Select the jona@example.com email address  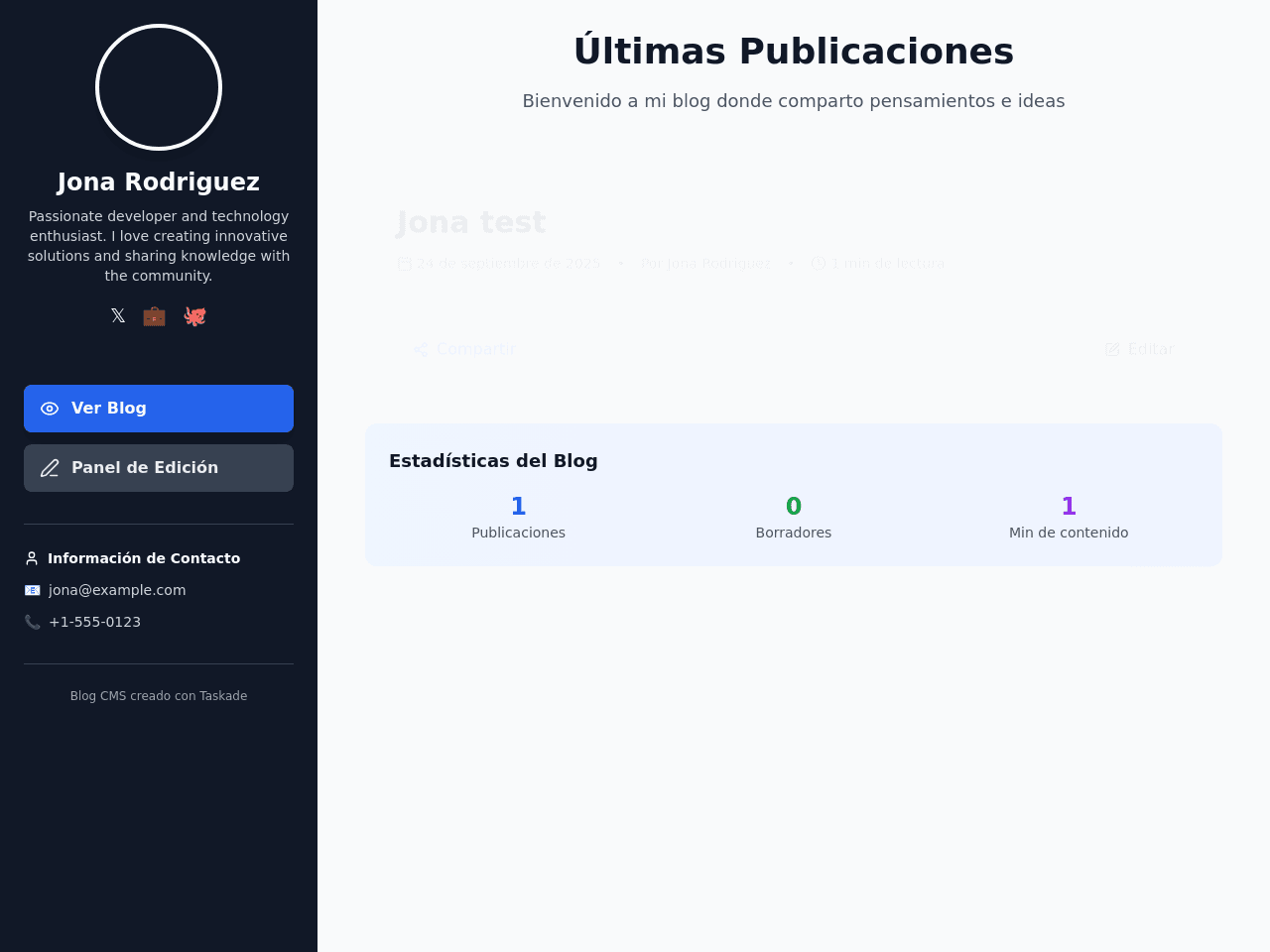point(117,590)
